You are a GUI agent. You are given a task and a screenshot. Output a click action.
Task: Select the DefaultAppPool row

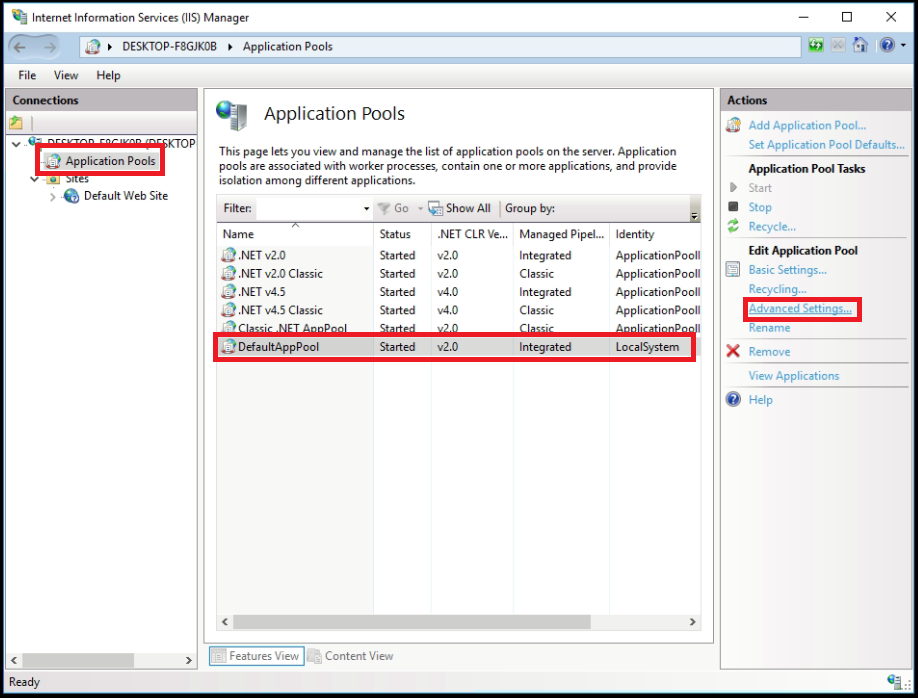click(458, 347)
